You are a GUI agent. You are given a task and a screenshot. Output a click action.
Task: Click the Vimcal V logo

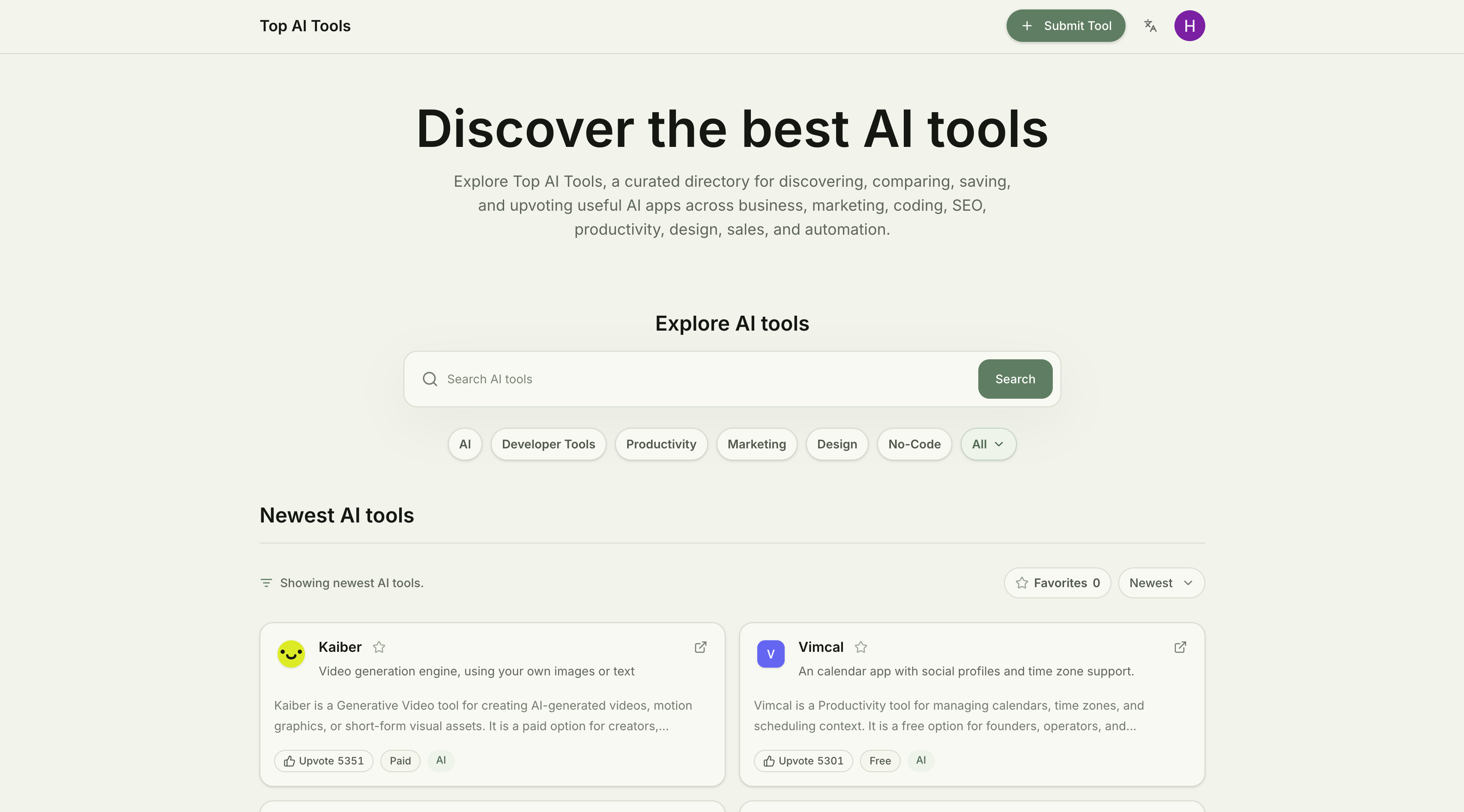[771, 654]
